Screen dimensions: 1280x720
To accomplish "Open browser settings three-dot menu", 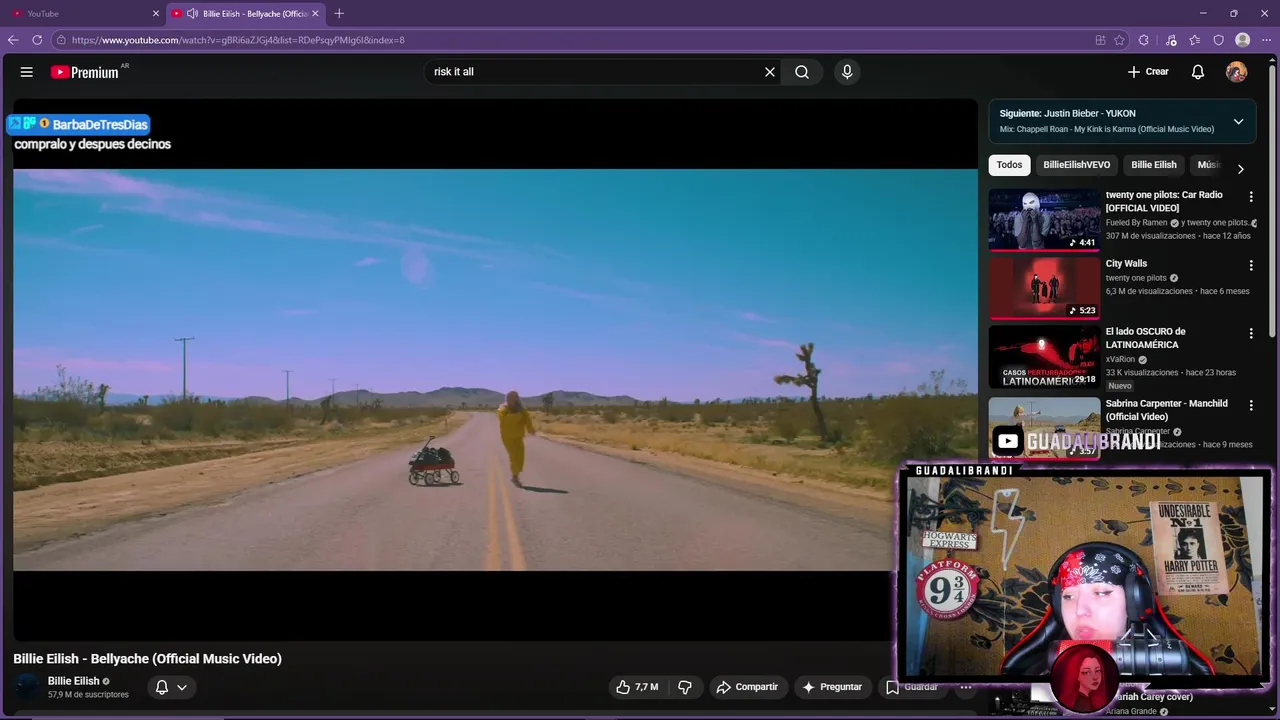I will (1267, 40).
